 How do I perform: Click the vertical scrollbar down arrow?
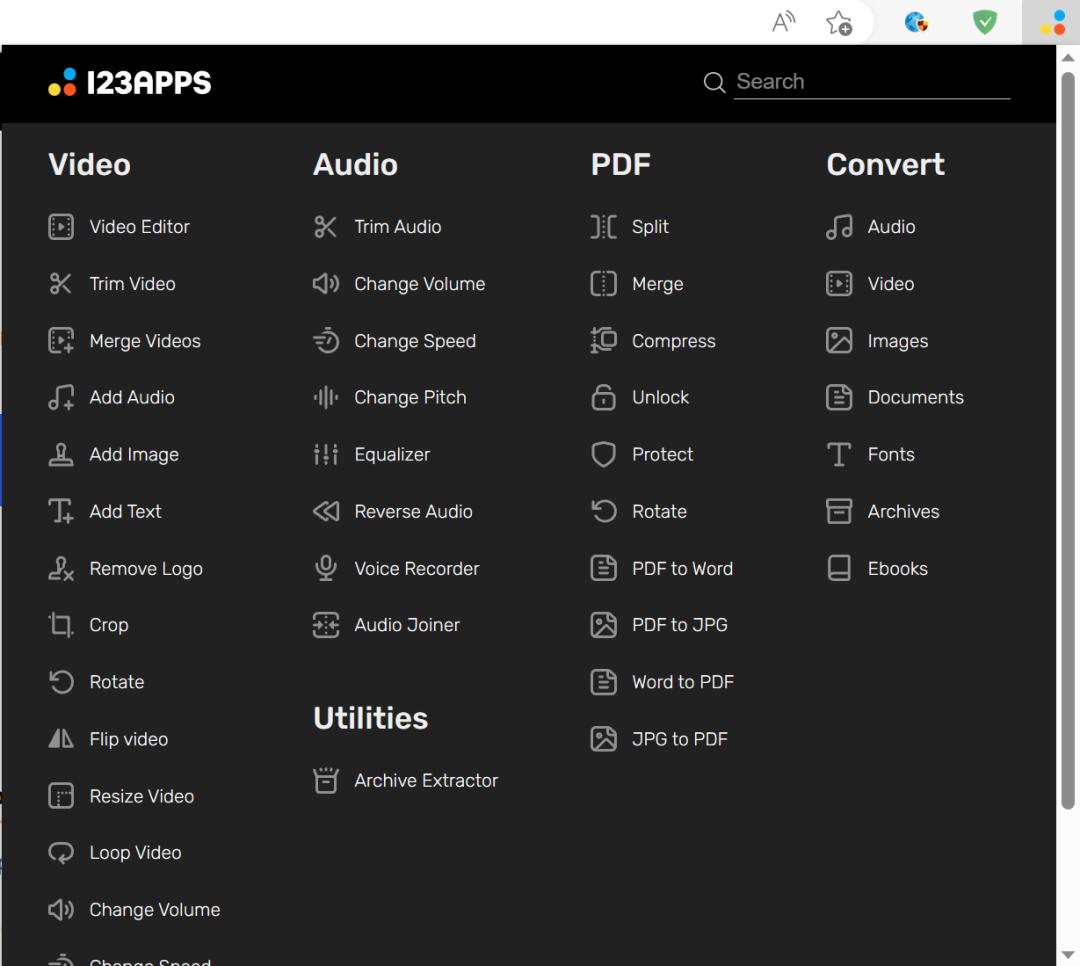pos(1068,955)
